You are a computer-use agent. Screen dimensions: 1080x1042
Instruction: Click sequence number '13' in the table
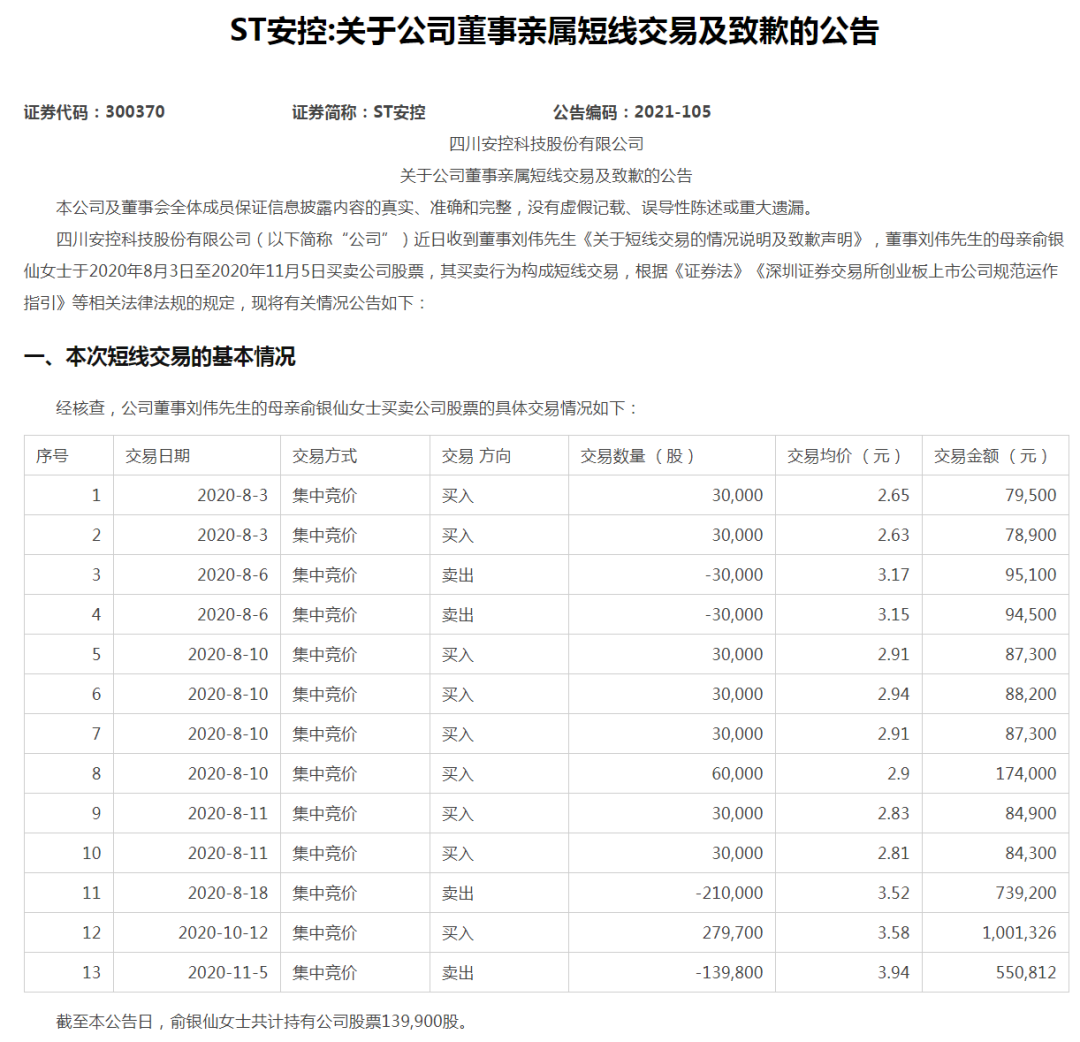point(92,973)
